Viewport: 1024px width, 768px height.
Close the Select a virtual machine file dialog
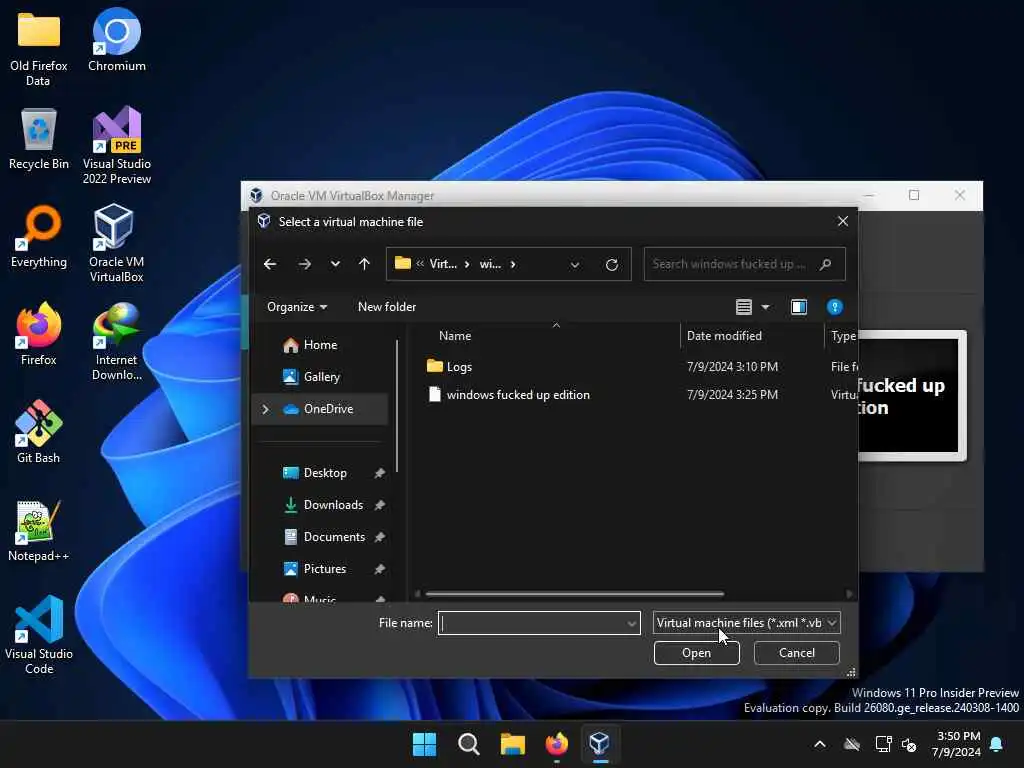pyautogui.click(x=842, y=221)
